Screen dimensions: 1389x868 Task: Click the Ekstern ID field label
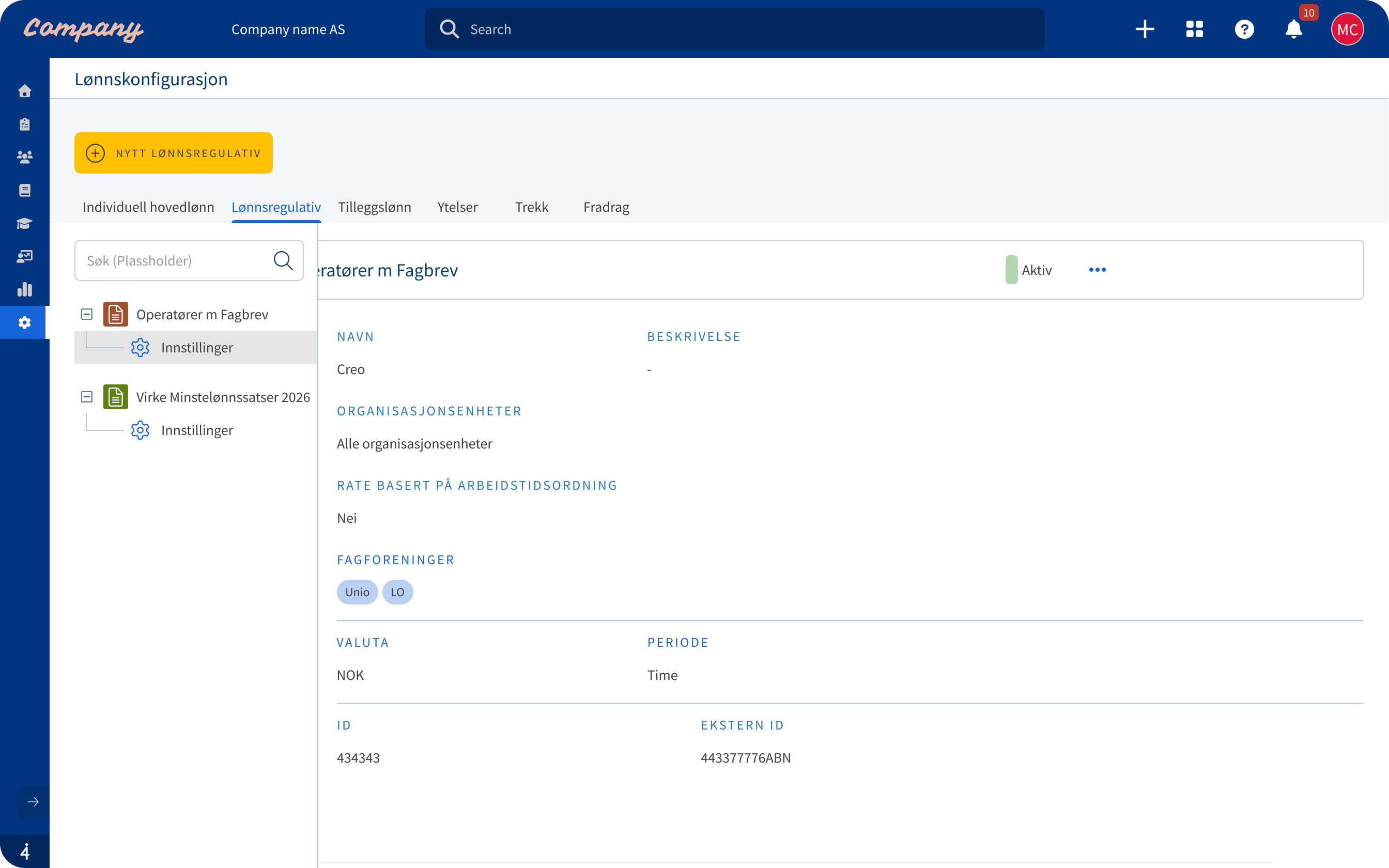[742, 725]
